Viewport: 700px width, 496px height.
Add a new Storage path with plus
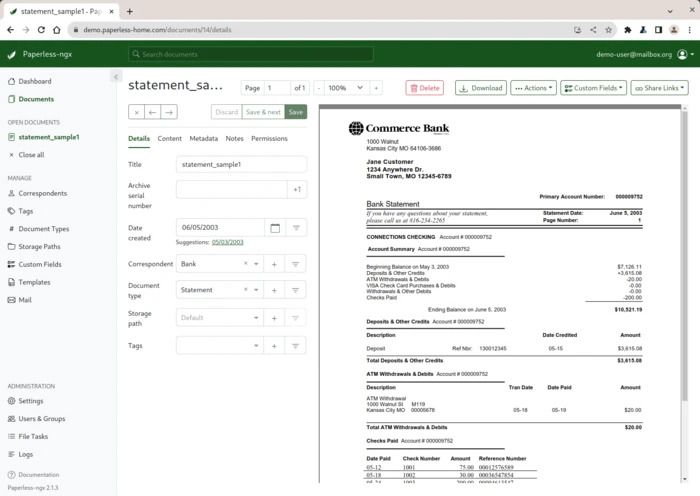274,318
